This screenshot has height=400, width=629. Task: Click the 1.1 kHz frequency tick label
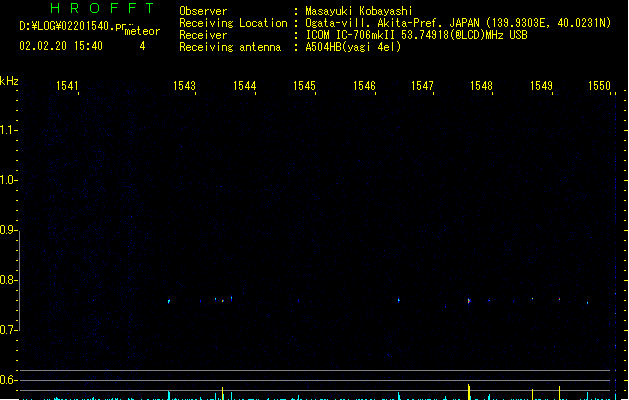click(x=8, y=130)
